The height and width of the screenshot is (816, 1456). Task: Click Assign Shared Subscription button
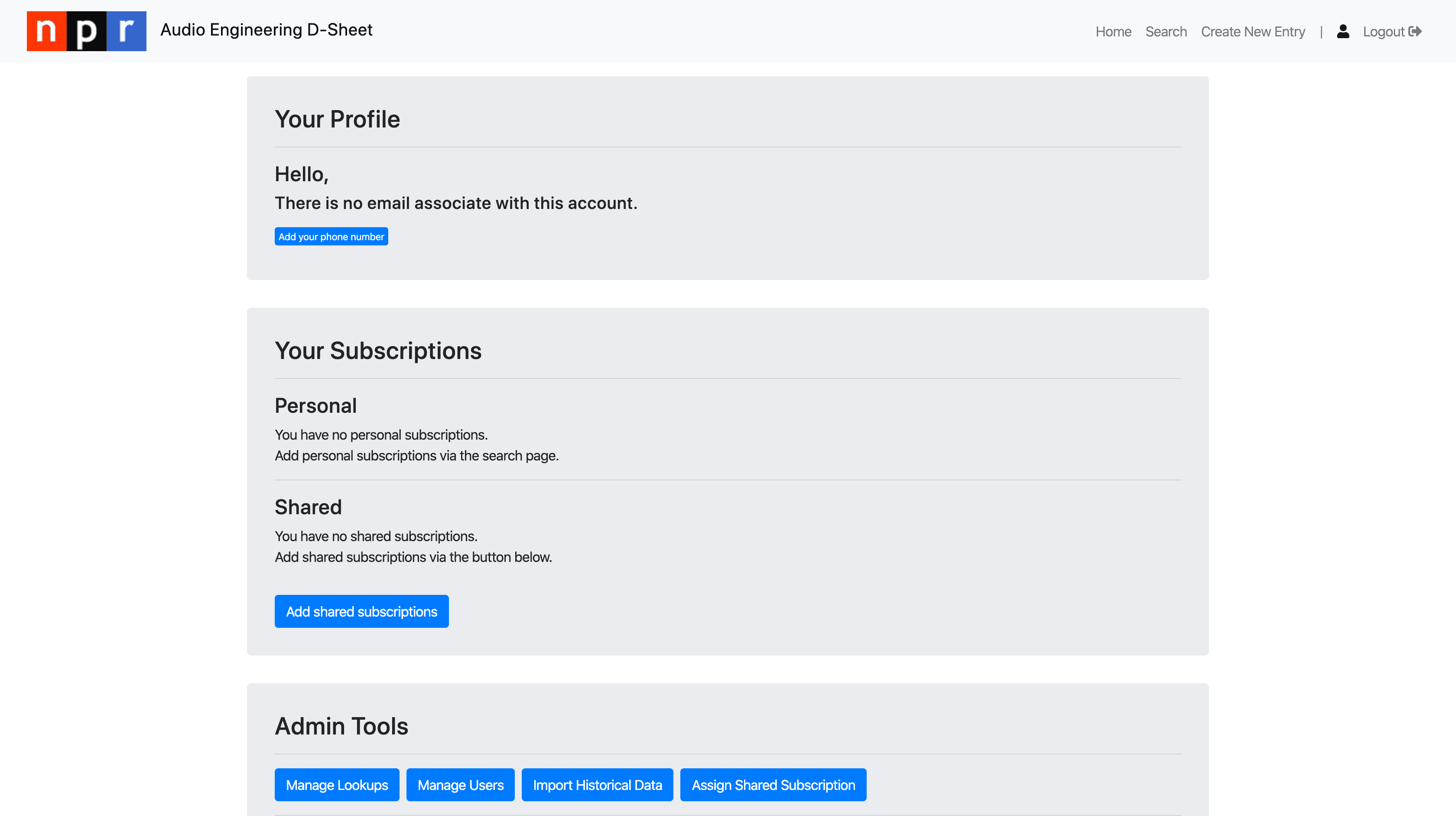(773, 785)
